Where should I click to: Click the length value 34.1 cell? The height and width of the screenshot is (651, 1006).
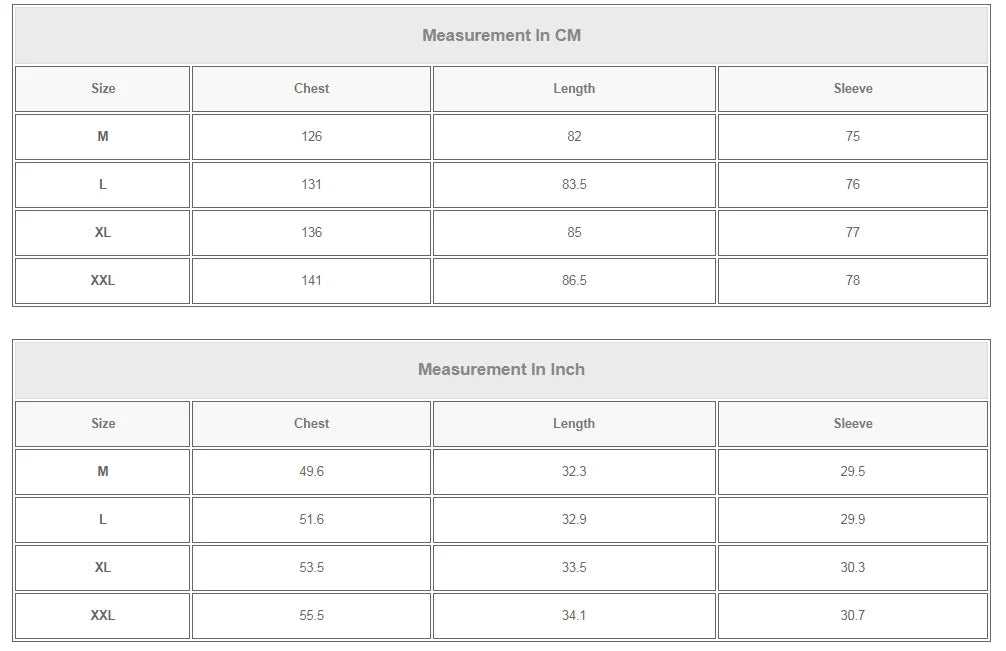[x=573, y=616]
